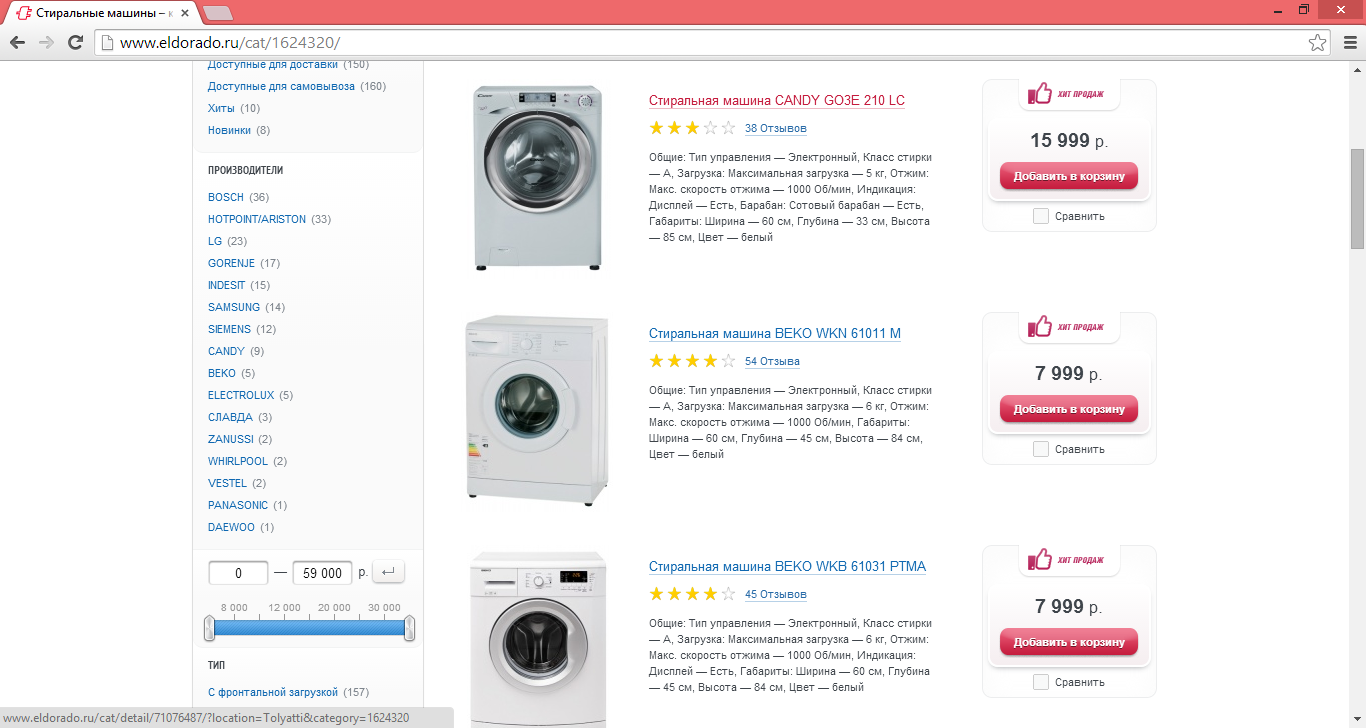Bookmark page with the star icon
1366x728 pixels.
pyautogui.click(x=1318, y=42)
